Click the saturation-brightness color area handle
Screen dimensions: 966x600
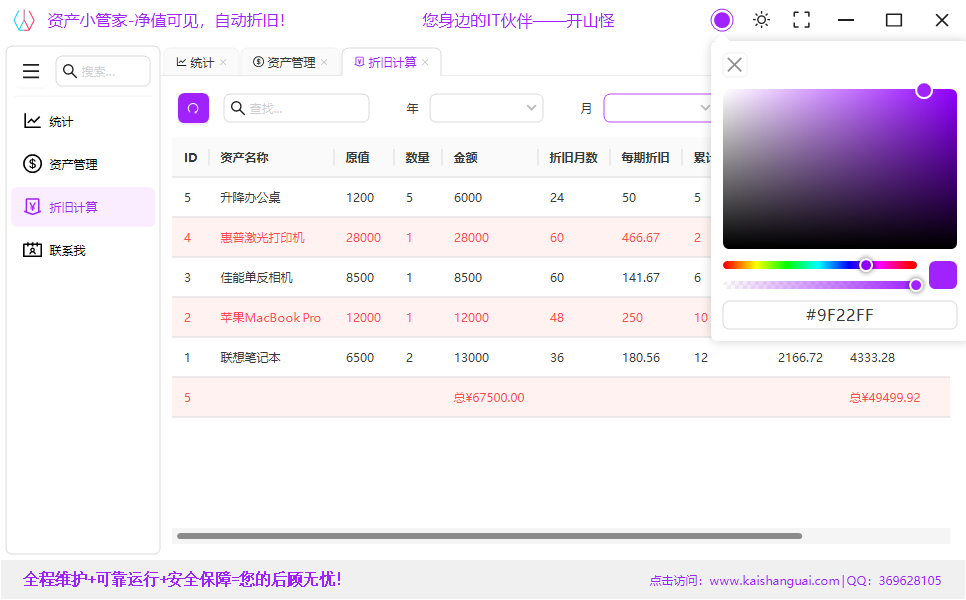tap(923, 91)
